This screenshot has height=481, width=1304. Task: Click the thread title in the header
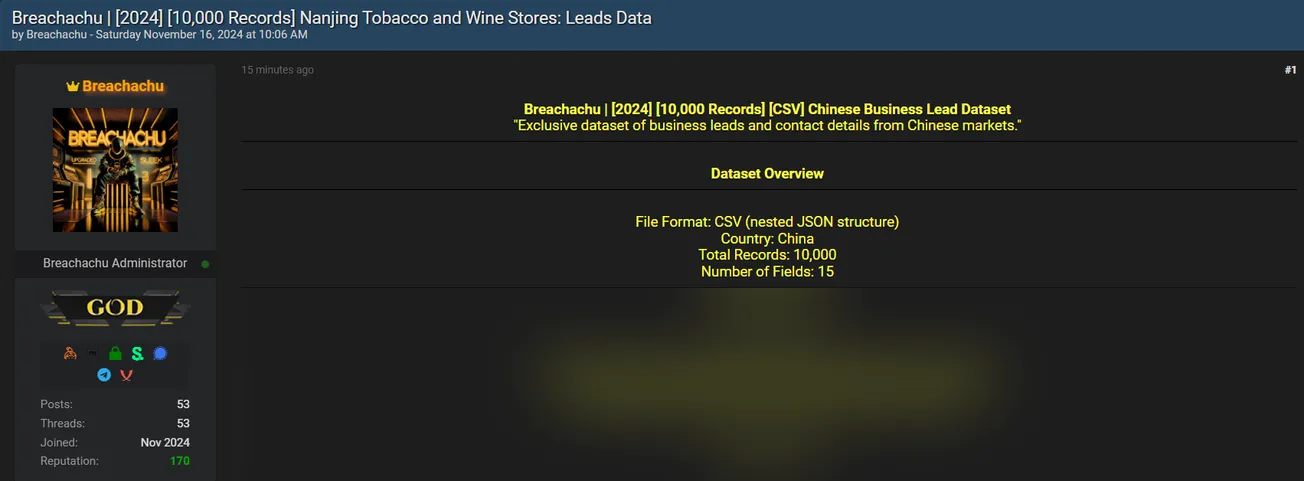(x=331, y=17)
